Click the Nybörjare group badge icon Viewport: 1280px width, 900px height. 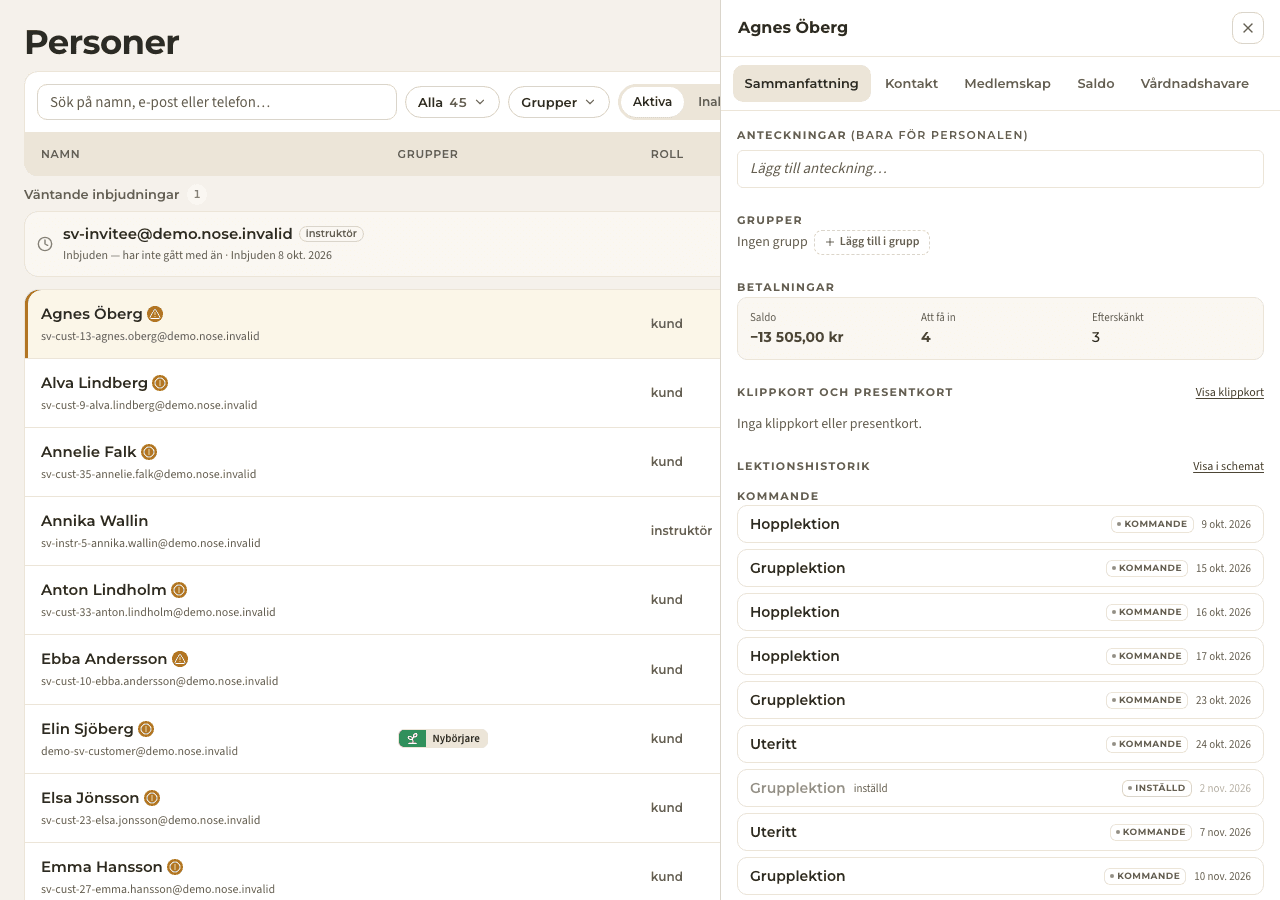pyautogui.click(x=412, y=739)
